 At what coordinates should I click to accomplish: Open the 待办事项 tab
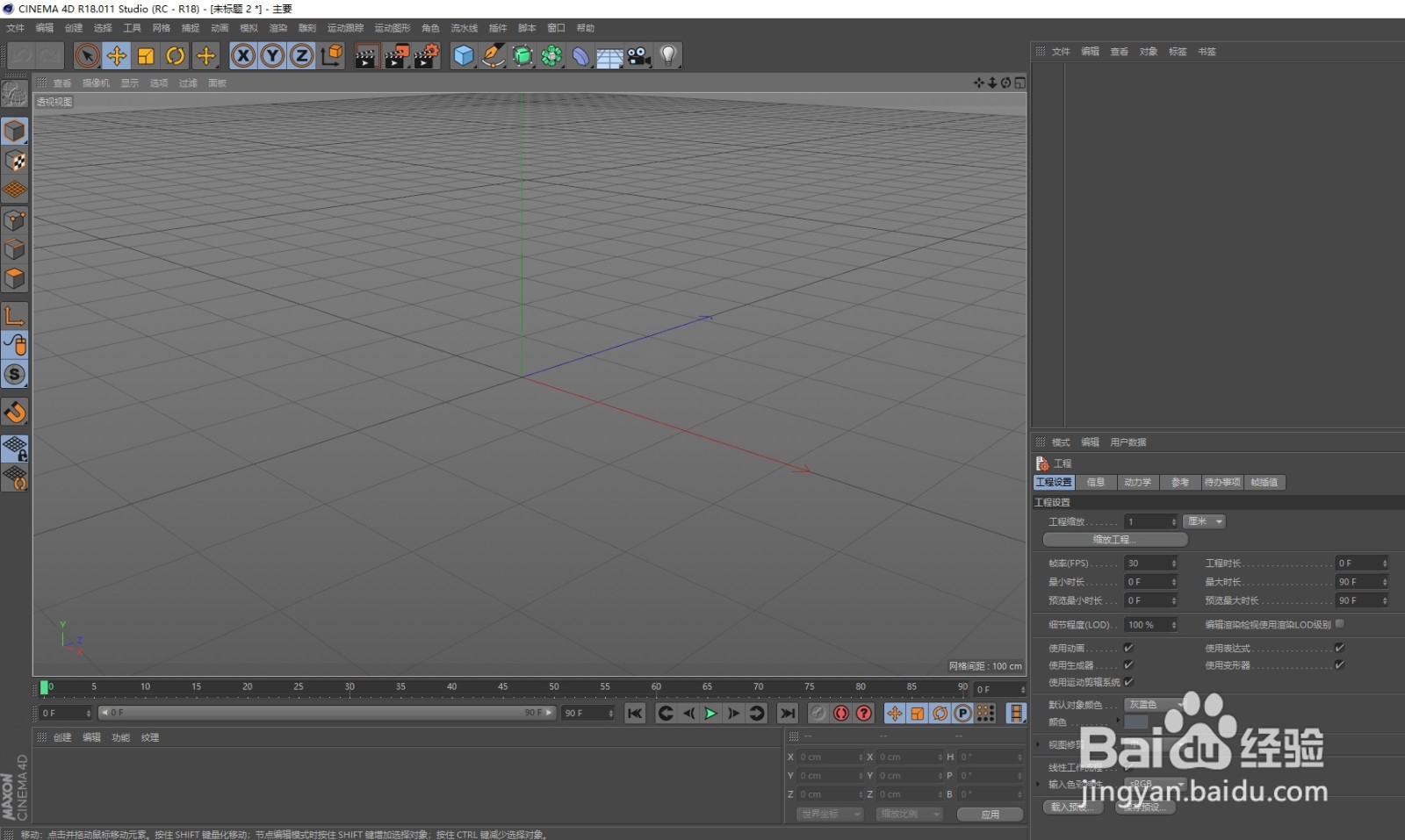pyautogui.click(x=1222, y=483)
